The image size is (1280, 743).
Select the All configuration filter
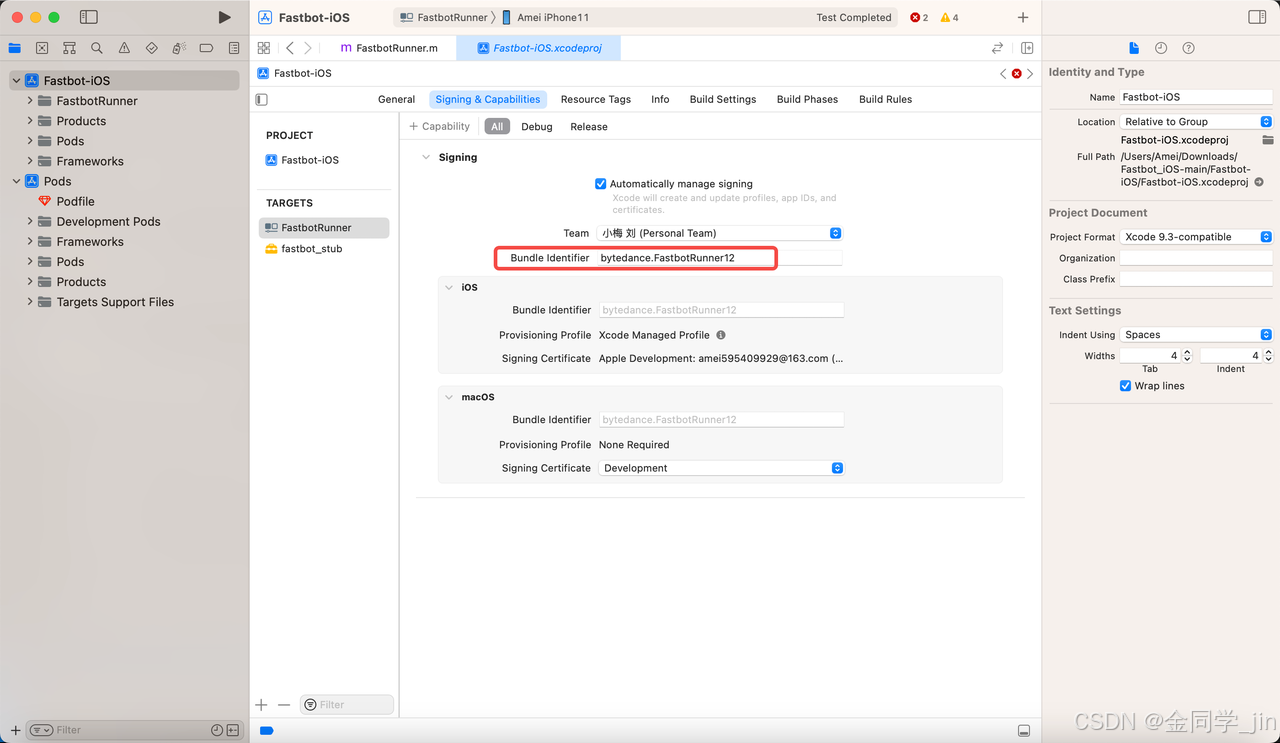click(x=497, y=127)
